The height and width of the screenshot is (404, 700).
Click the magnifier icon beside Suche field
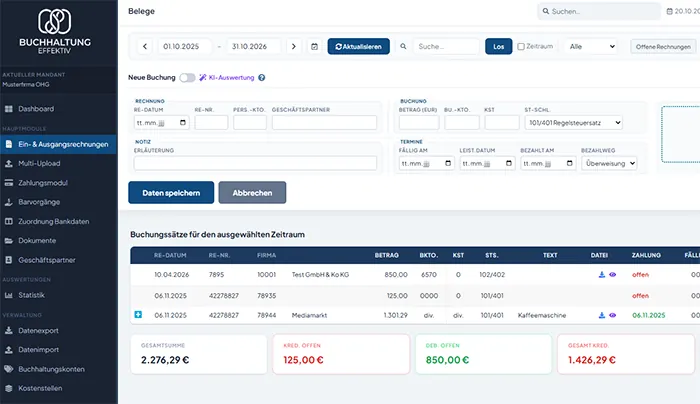(x=403, y=46)
